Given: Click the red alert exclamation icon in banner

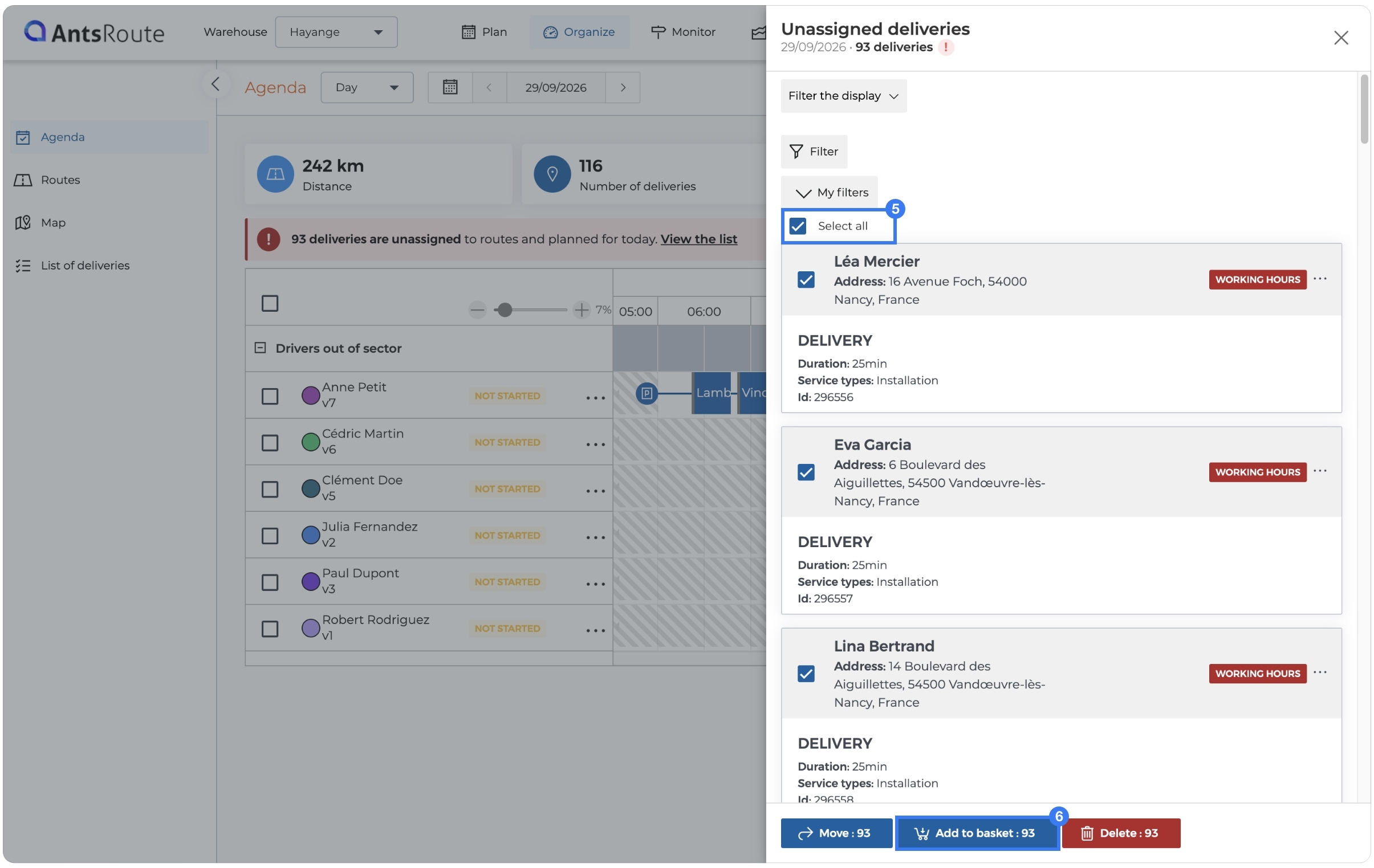Looking at the screenshot, I should point(268,239).
